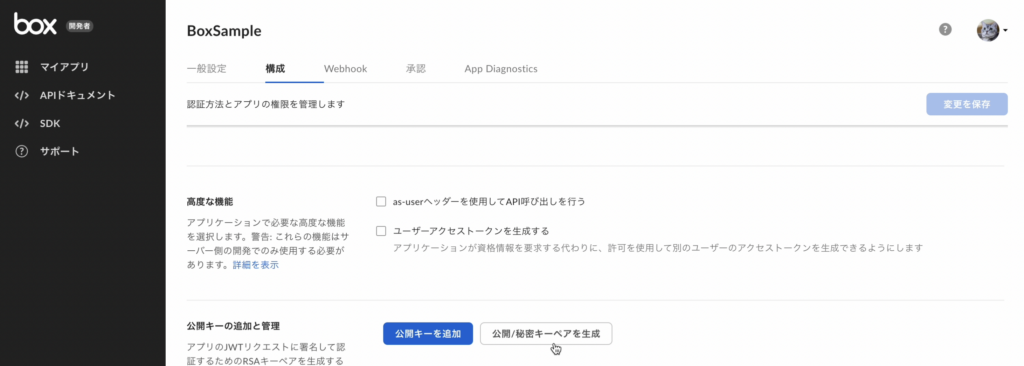
Task: Check ユーザーアクセストークンを生成する option
Action: click(381, 231)
